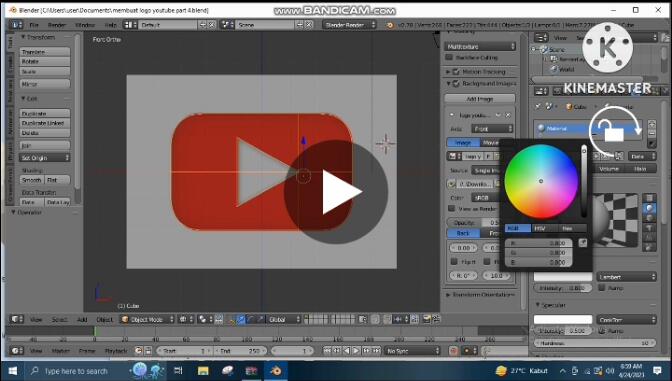Enable the View as Render checkbox
672x381 pixels.
451,208
